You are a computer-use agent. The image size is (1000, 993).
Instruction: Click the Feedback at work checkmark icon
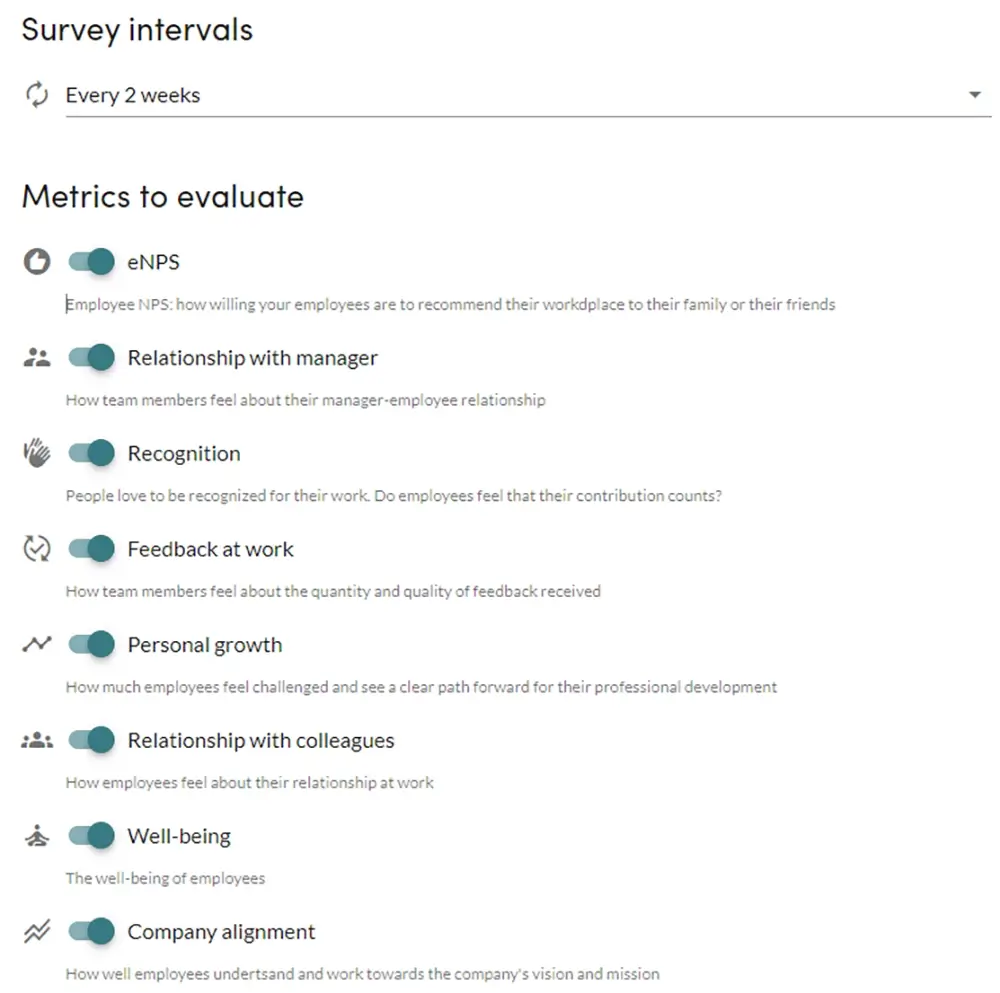coord(37,548)
